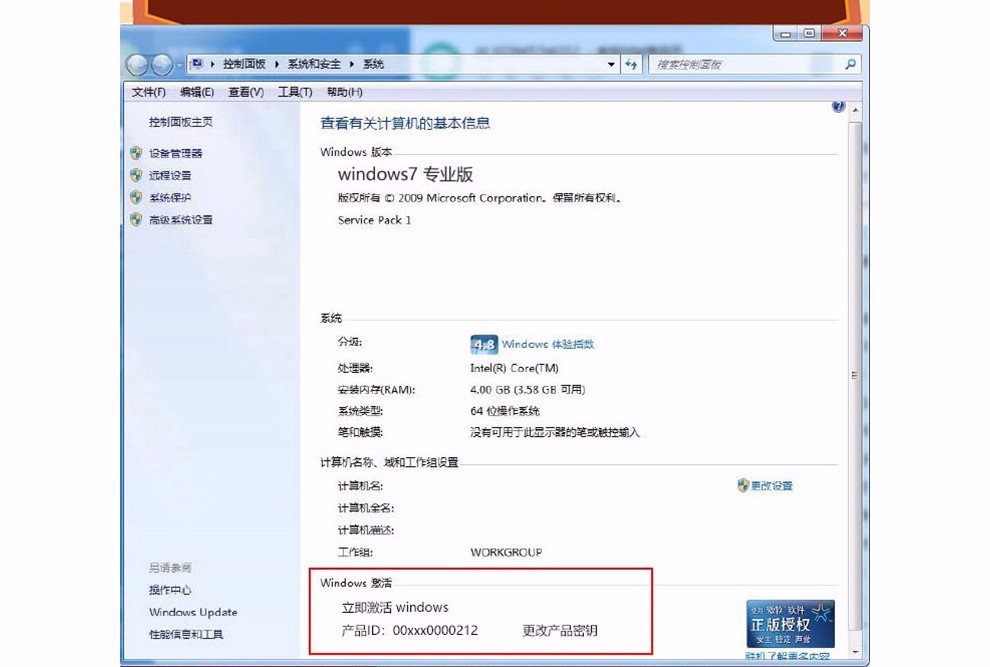Expand the arrow after 系统和安全 breadcrumb
990x667 pixels.
click(352, 64)
